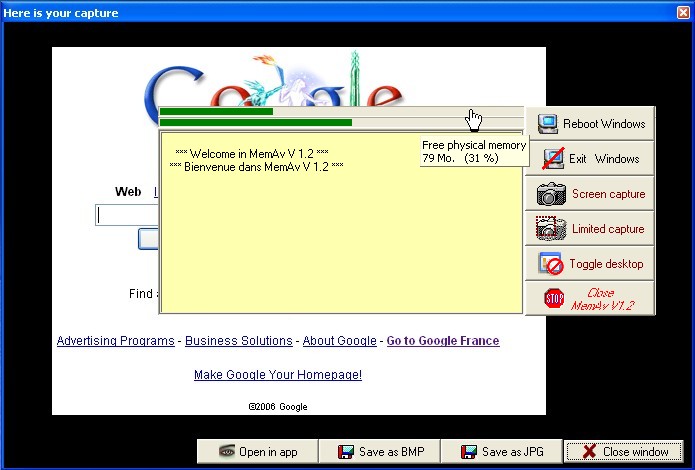Click the eye icon on Open in app

tap(227, 451)
